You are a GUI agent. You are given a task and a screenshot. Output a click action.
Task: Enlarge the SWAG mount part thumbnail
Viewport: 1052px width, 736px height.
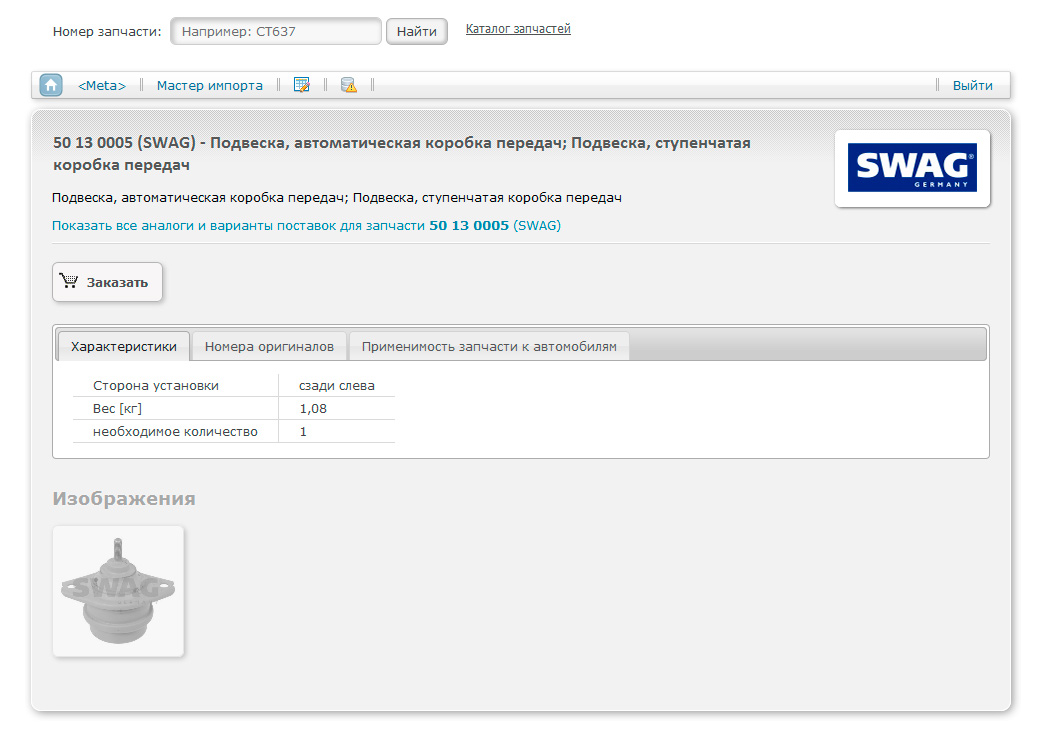pyautogui.click(x=118, y=591)
